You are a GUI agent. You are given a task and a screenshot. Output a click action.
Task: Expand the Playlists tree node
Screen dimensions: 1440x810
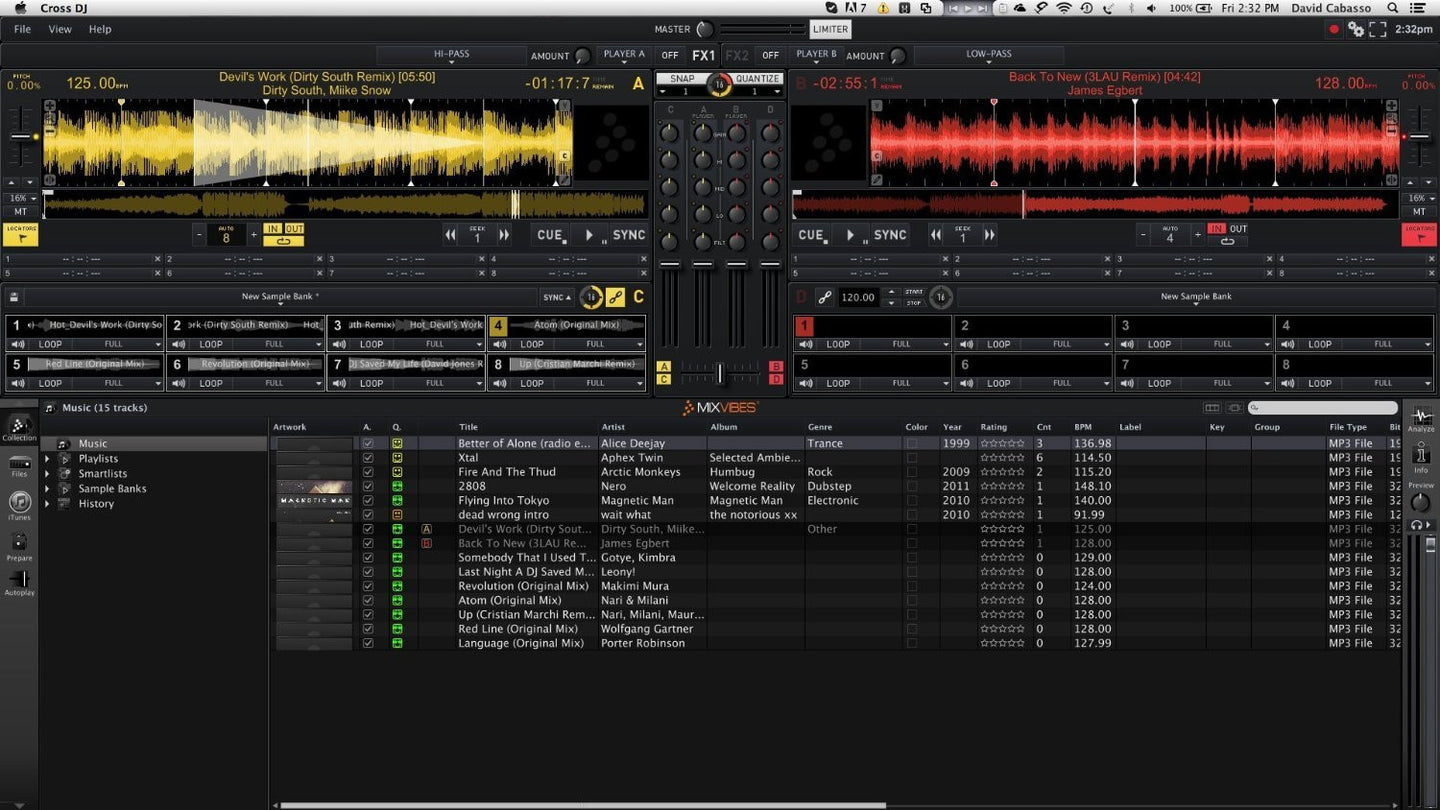tap(47, 459)
